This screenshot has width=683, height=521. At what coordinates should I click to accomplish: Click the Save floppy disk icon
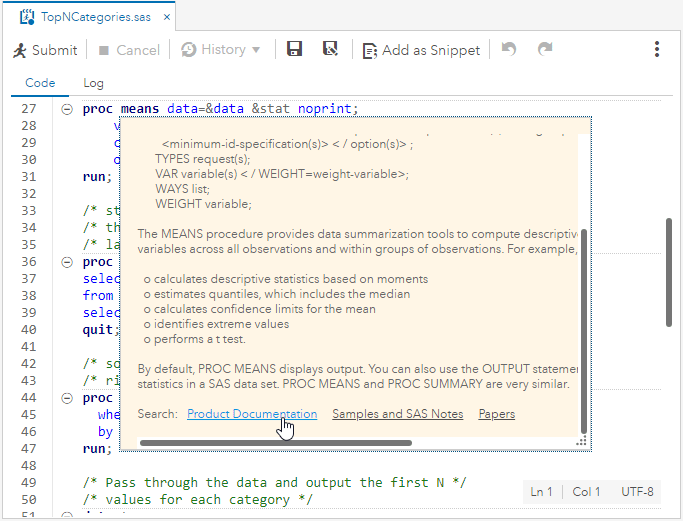pos(294,49)
